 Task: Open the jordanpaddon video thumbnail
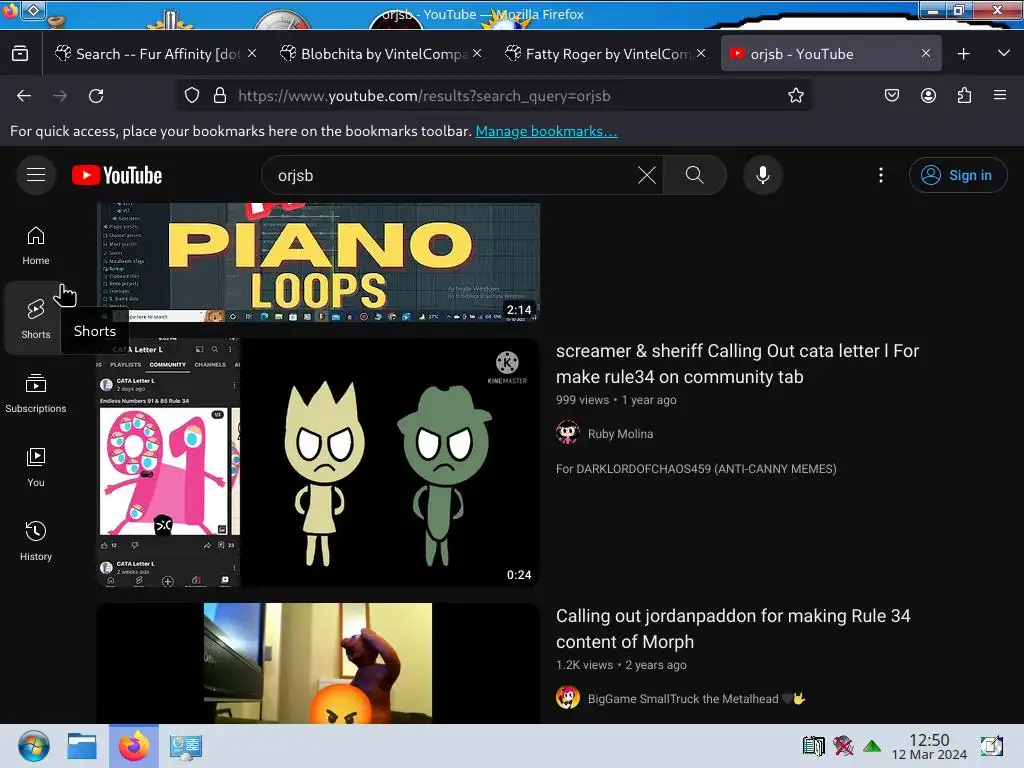pos(319,663)
